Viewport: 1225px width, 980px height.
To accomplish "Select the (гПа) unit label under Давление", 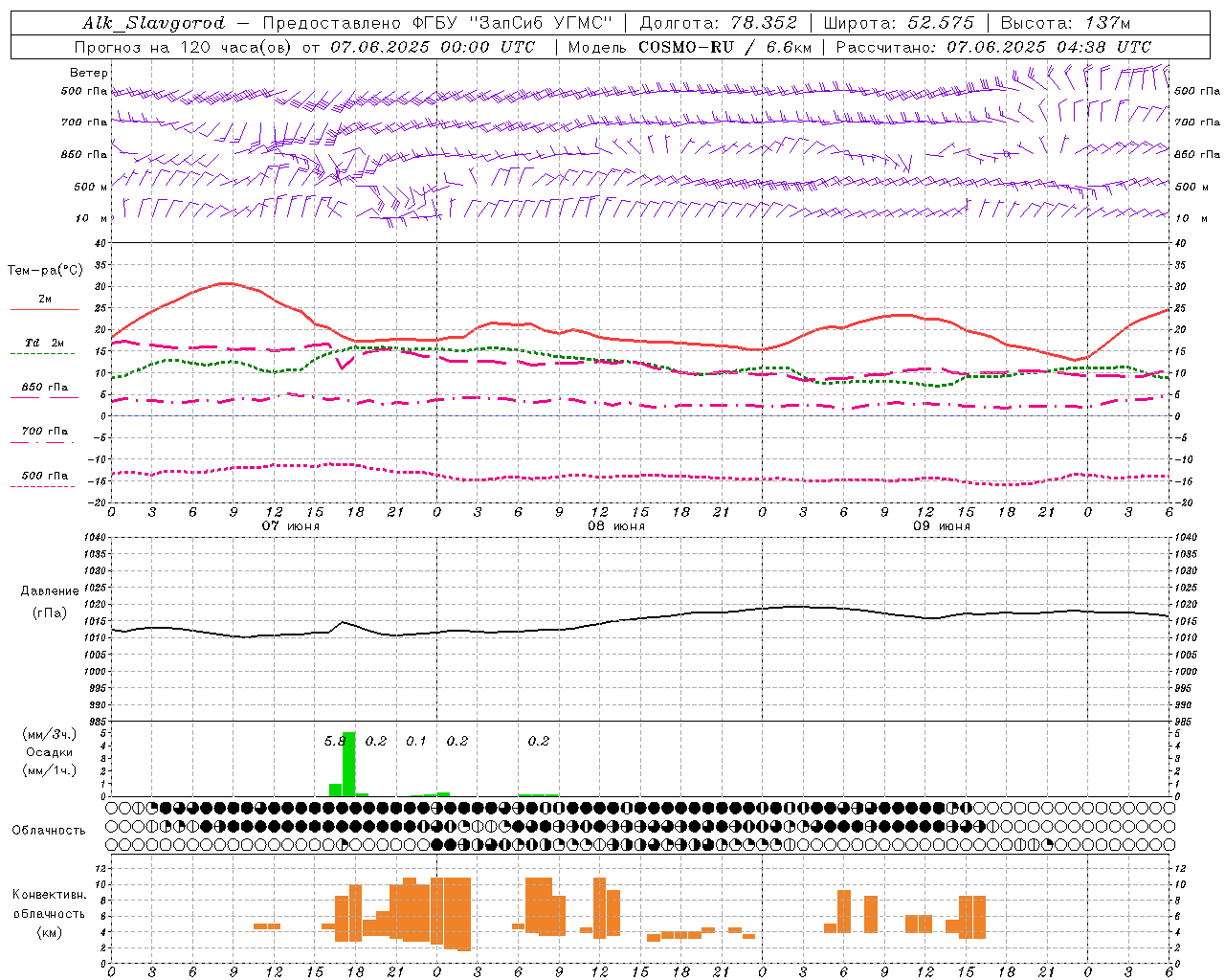I will pyautogui.click(x=50, y=613).
